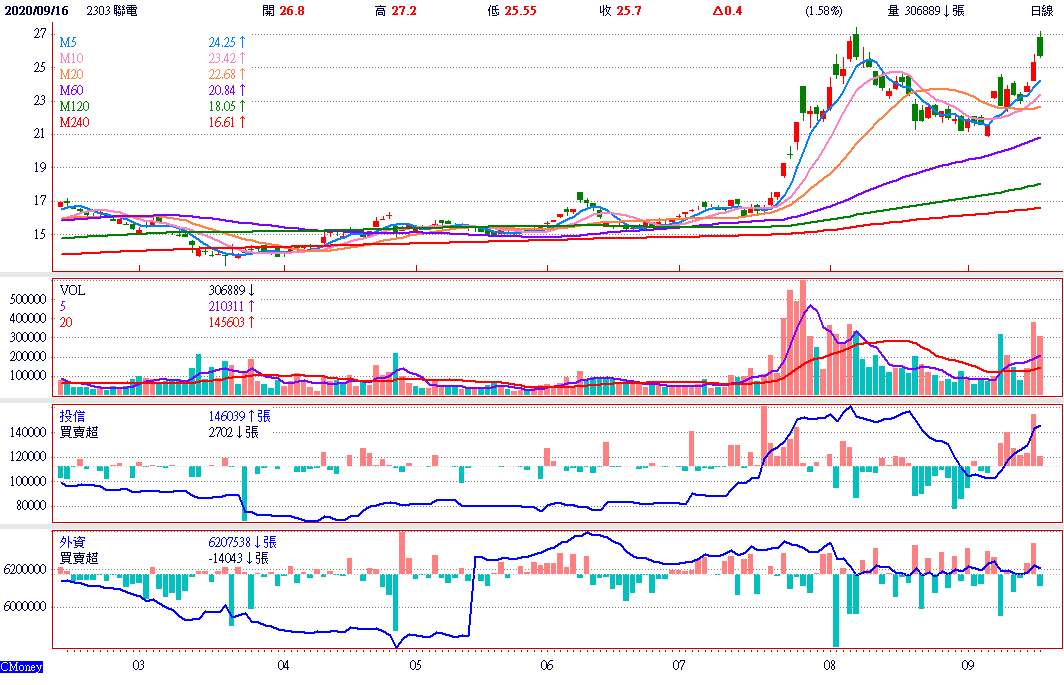
Task: Click the 外資 panel title
Action: coord(72,541)
